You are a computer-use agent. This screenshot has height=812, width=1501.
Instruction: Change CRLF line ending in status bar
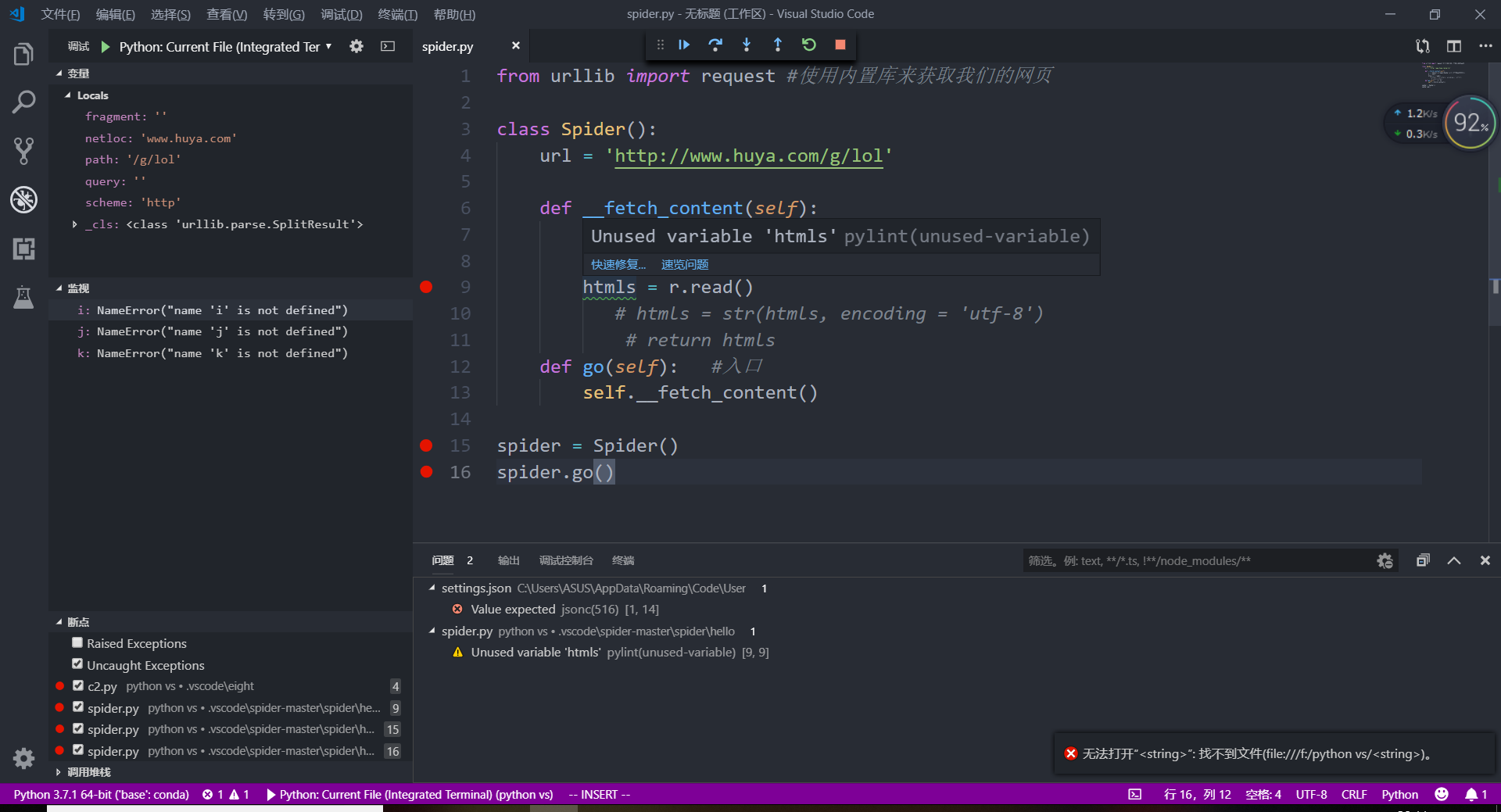1354,794
